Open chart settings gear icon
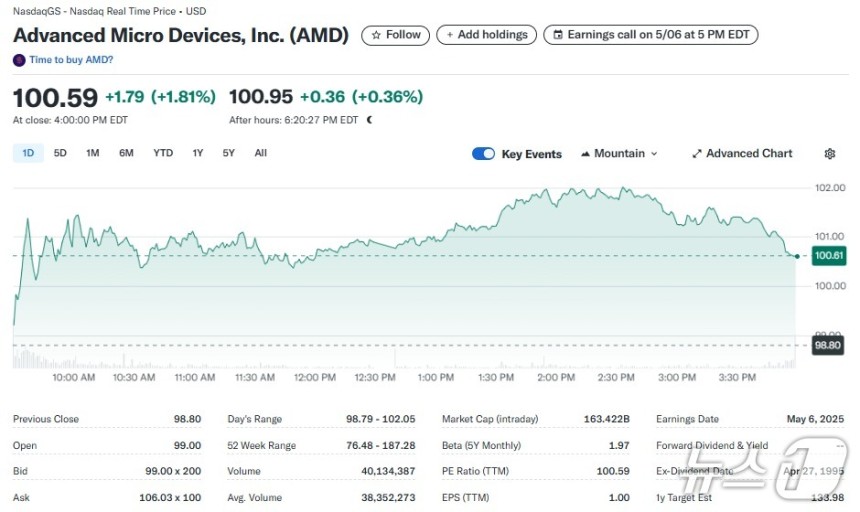Image resolution: width=860 pixels, height=512 pixels. tap(830, 154)
